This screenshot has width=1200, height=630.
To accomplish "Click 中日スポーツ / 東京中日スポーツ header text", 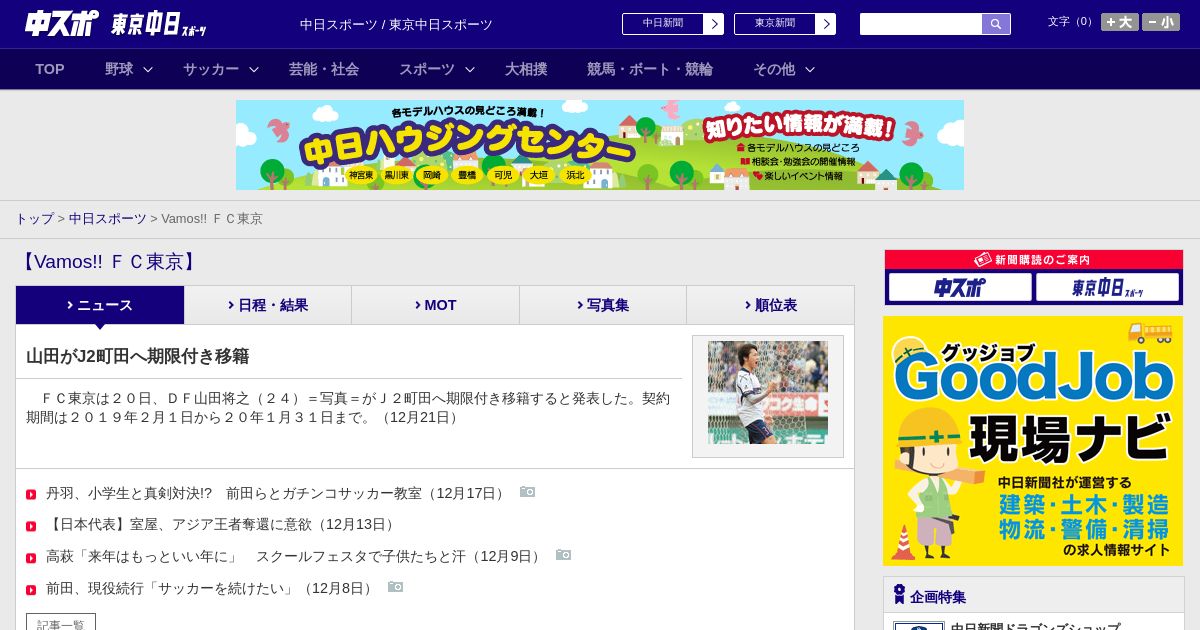I will point(396,24).
